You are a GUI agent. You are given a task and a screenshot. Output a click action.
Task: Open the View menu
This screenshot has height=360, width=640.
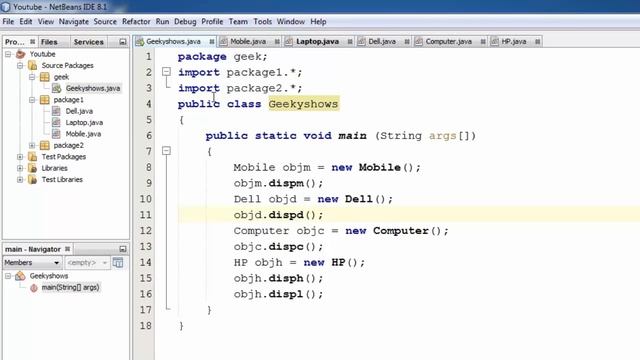pos(46,22)
